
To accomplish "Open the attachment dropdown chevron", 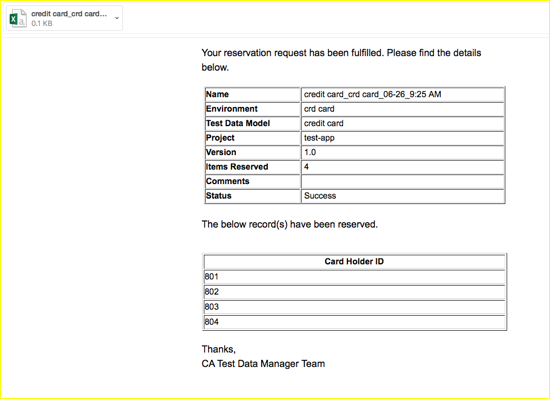I will tap(117, 18).
